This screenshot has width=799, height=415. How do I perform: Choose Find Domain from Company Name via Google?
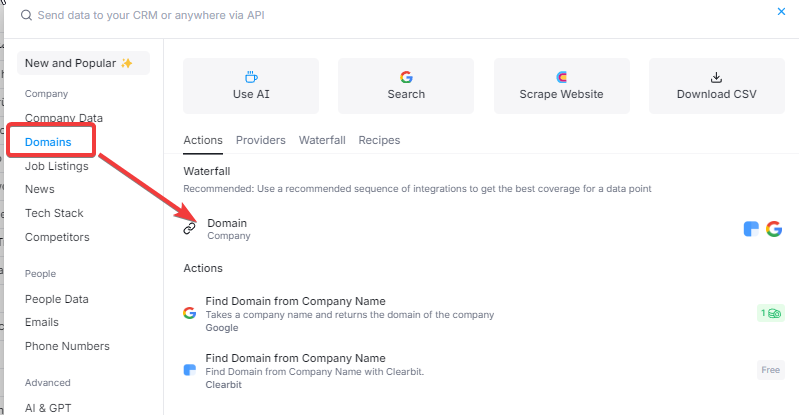pyautogui.click(x=295, y=302)
